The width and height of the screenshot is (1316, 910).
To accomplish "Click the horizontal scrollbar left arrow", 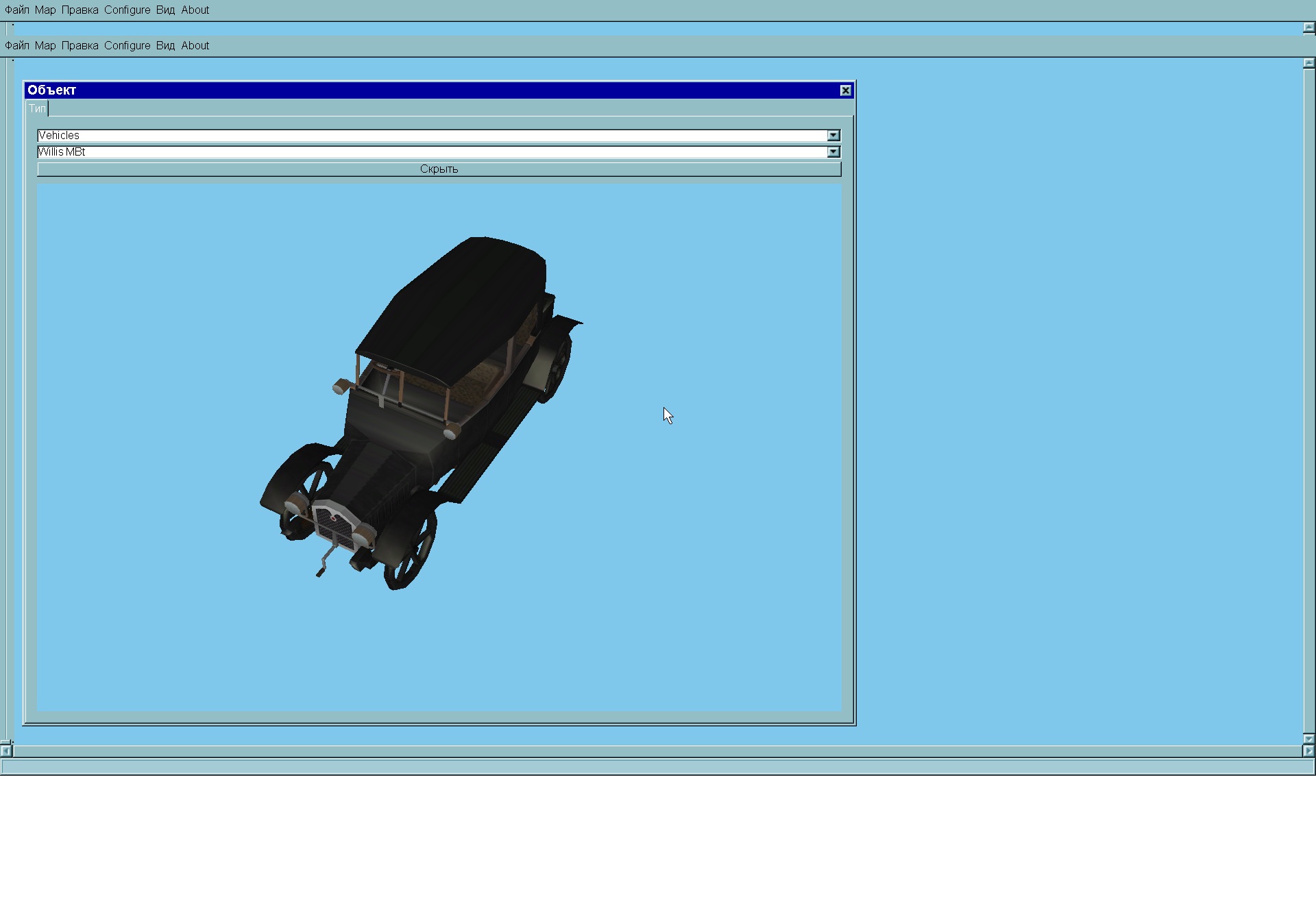I will [x=6, y=751].
